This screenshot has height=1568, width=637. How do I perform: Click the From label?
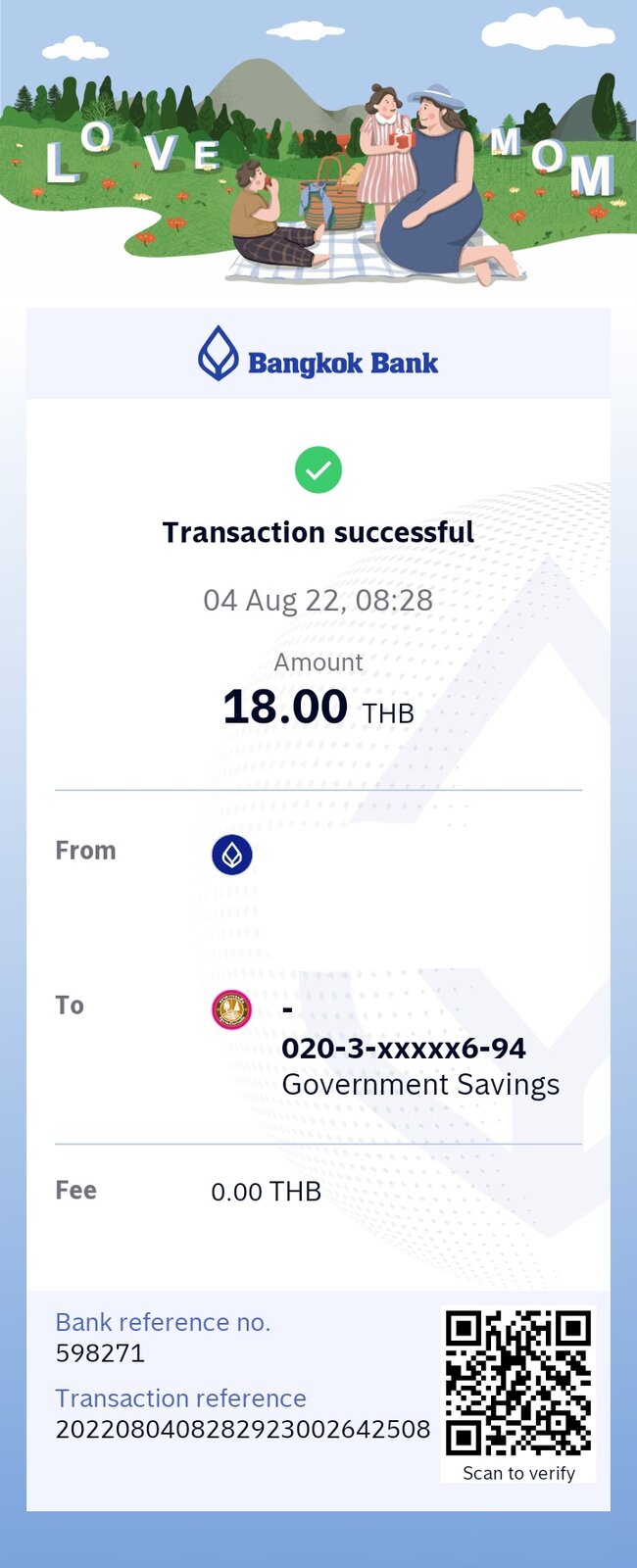point(85,851)
